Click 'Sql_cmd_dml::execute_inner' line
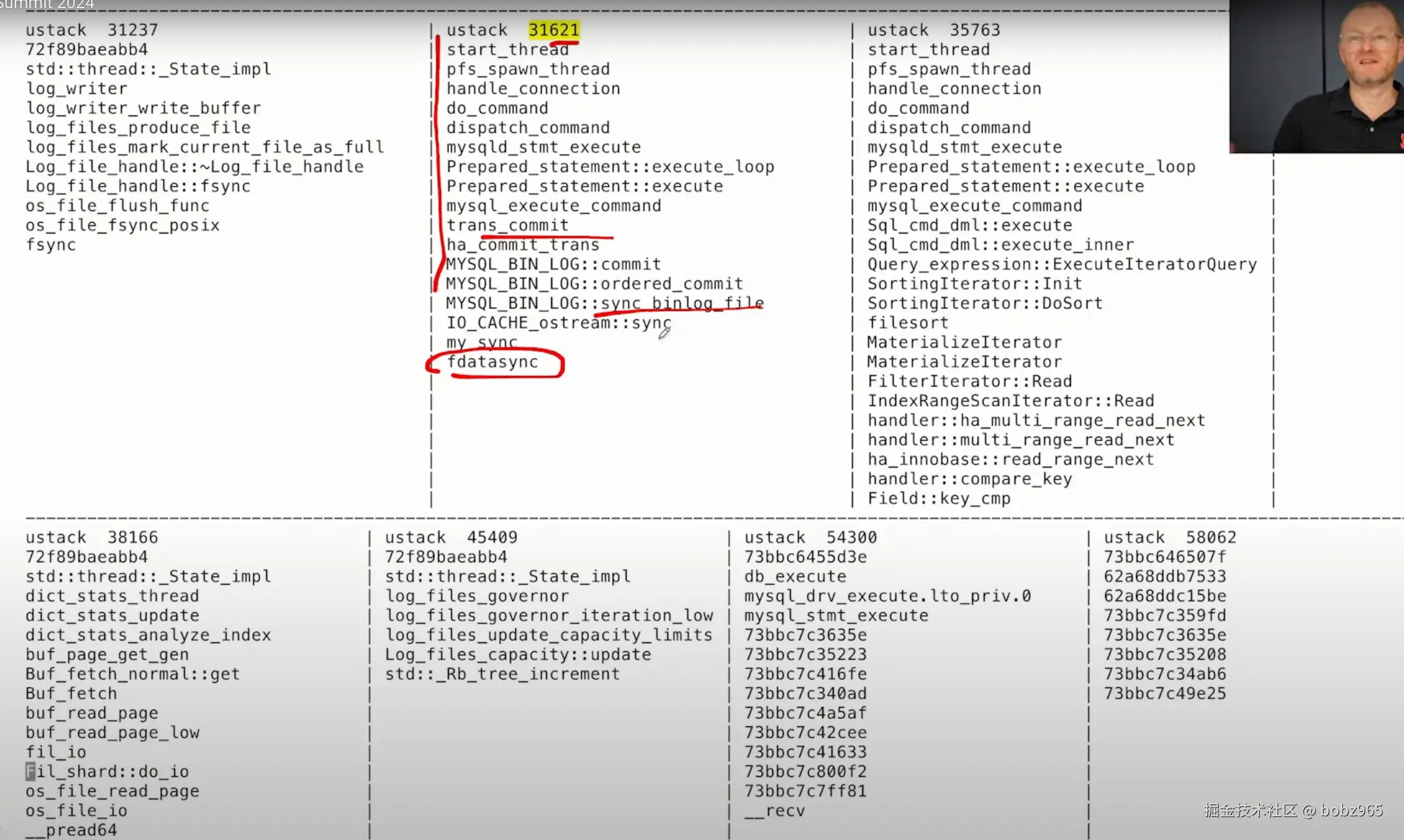 coord(1001,245)
